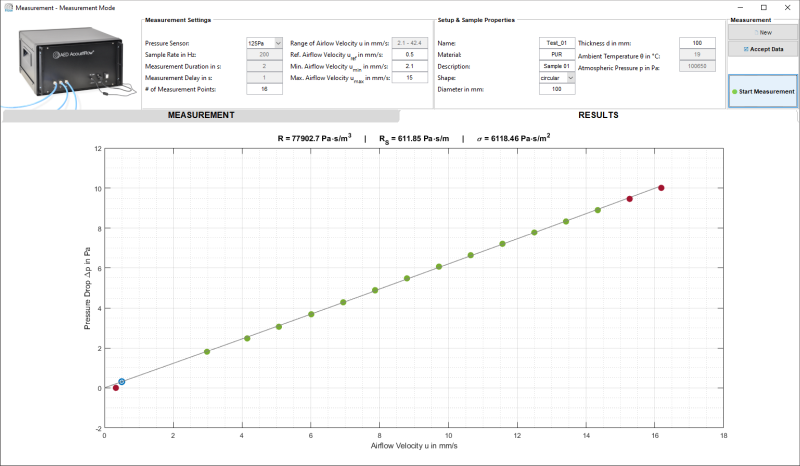
Task: Click the Setup & Sample Properties title
Action: click(476, 20)
